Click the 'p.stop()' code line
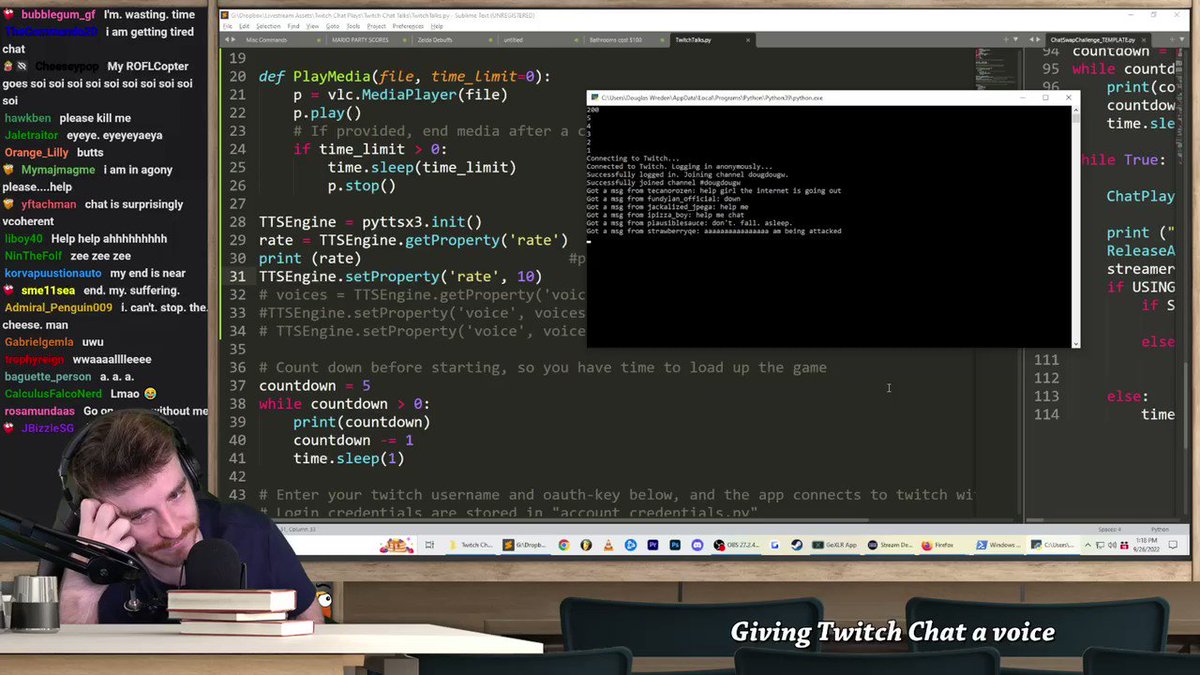 pyautogui.click(x=362, y=186)
